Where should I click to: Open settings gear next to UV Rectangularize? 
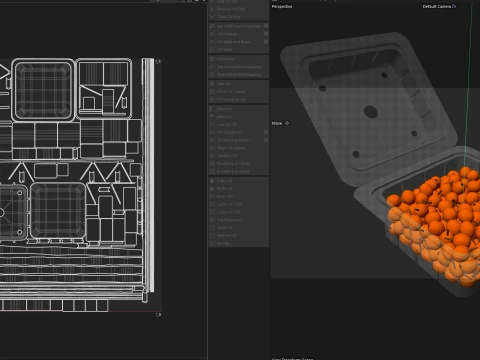click(266, 140)
